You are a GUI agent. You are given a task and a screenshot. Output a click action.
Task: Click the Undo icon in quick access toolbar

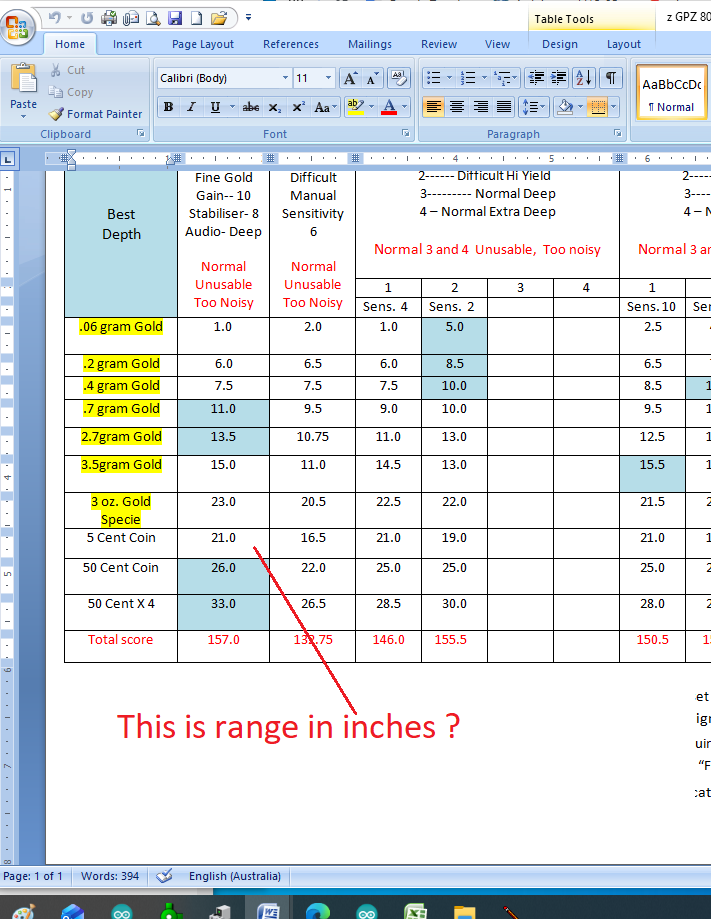click(55, 18)
